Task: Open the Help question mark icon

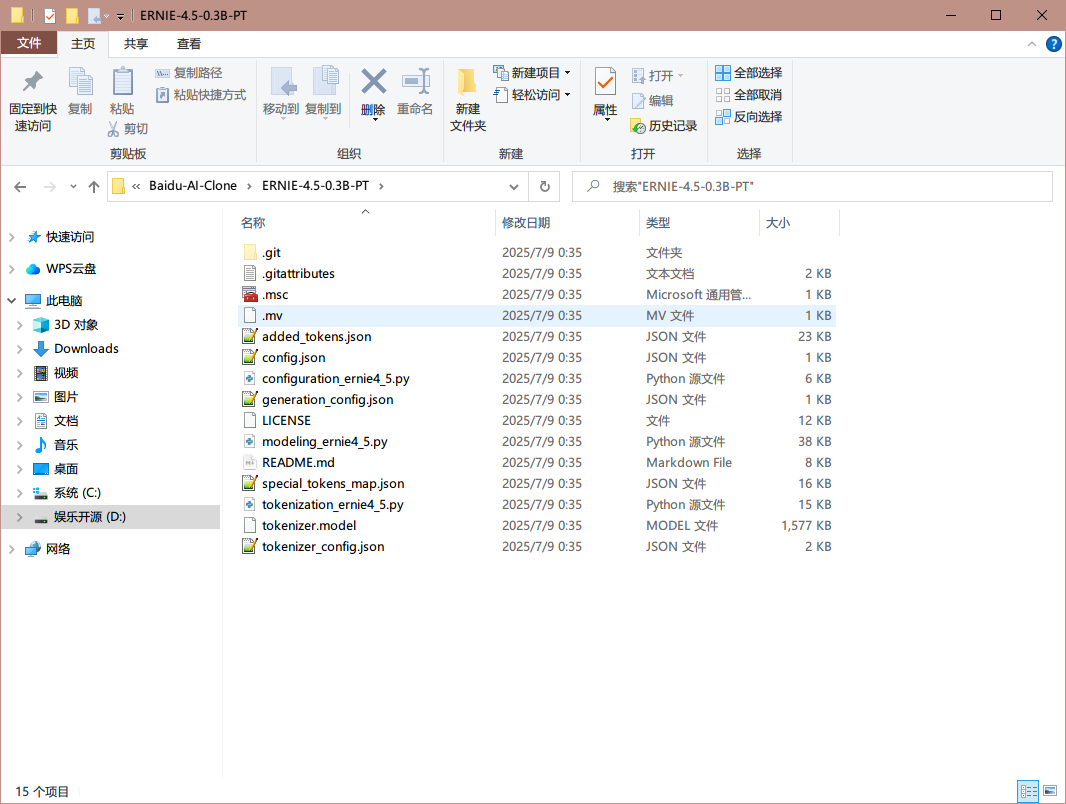Action: point(1053,44)
